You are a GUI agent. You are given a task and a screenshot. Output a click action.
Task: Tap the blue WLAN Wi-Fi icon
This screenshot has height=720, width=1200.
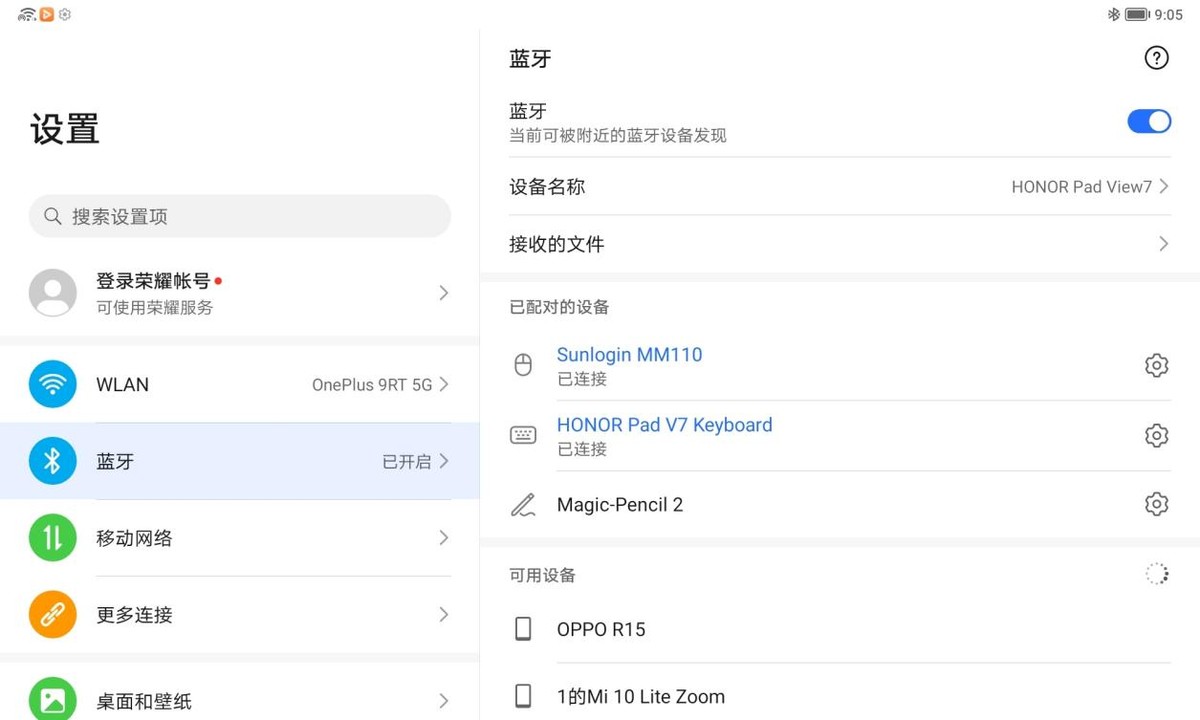(53, 385)
